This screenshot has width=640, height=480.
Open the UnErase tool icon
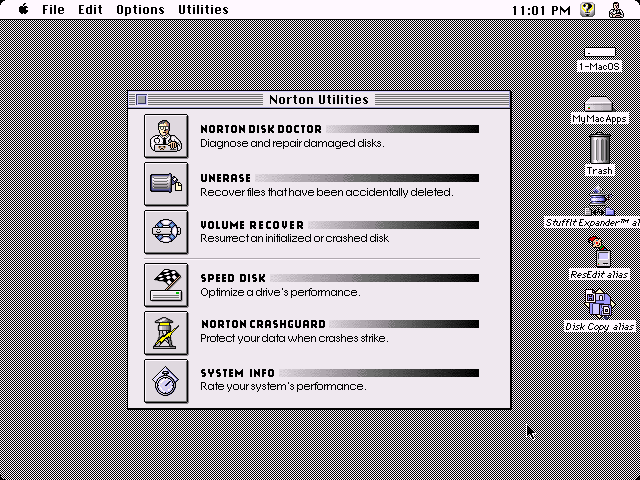point(166,184)
